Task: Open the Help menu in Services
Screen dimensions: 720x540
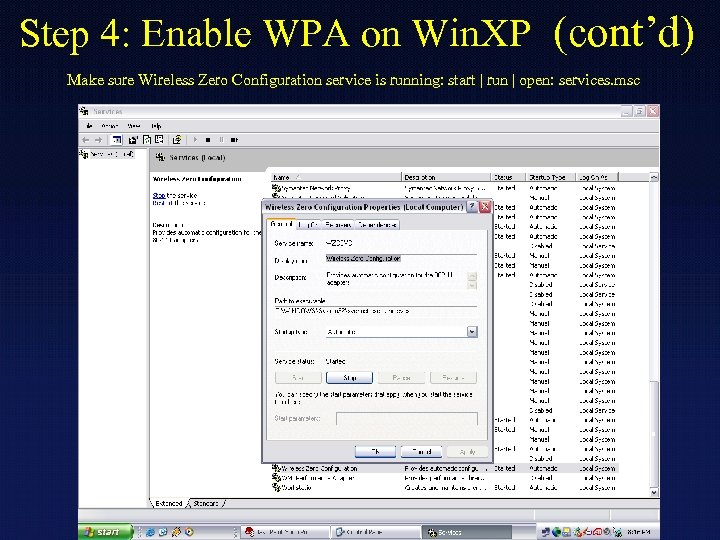Action: pos(156,126)
